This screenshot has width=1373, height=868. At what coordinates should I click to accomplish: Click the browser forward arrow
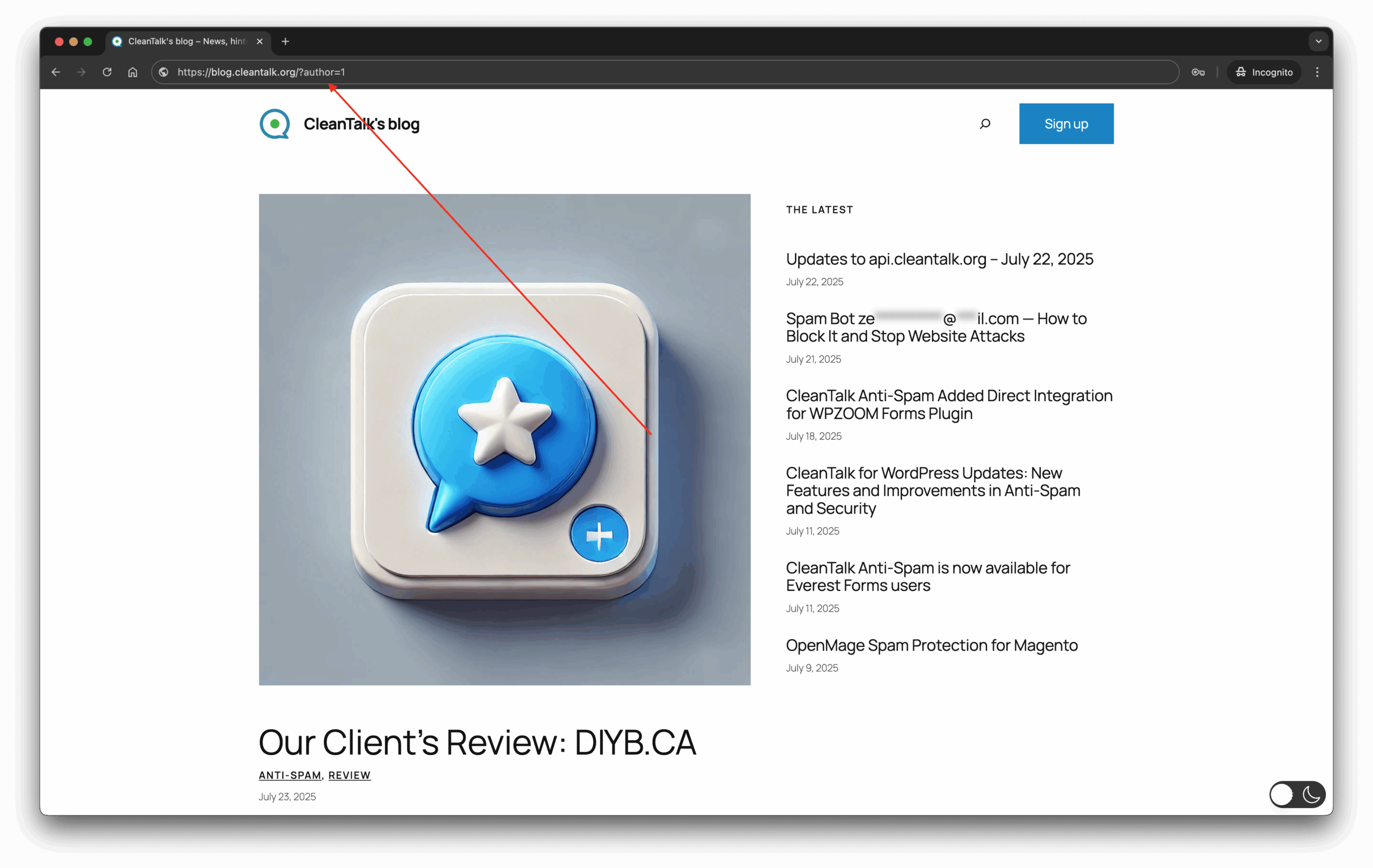point(81,72)
